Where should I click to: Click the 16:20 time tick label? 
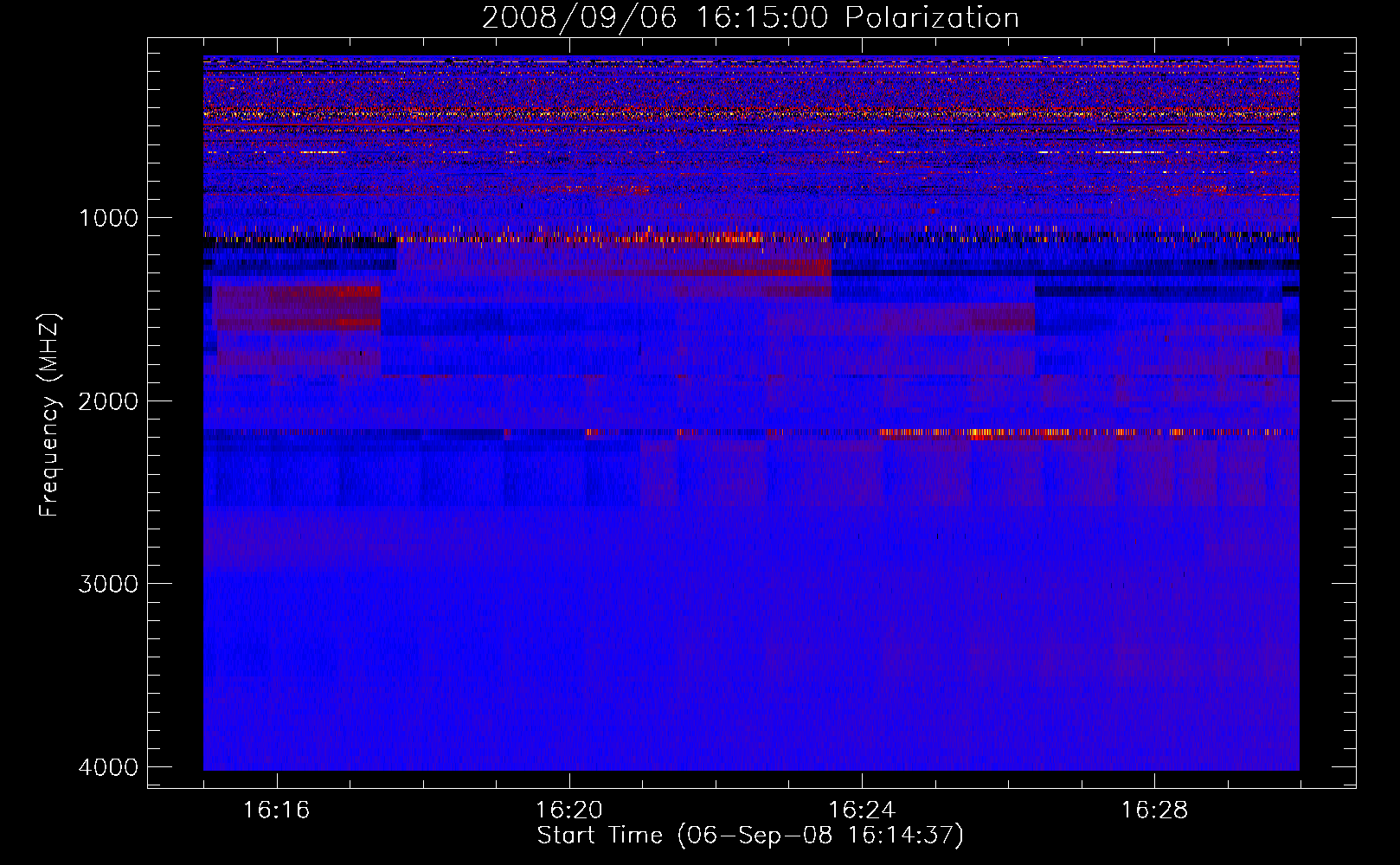point(568,810)
